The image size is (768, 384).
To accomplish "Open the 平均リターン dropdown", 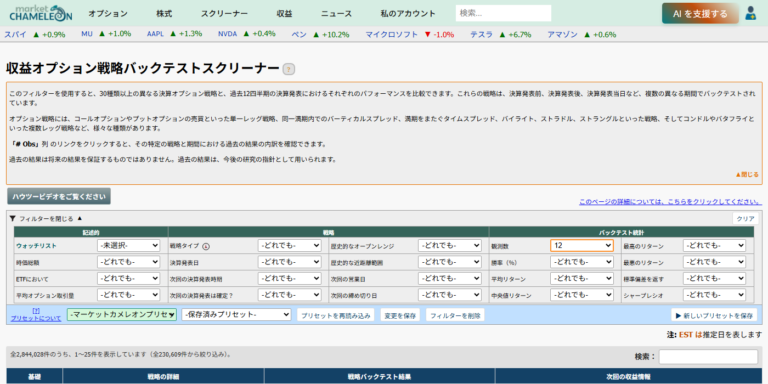I will pyautogui.click(x=582, y=279).
